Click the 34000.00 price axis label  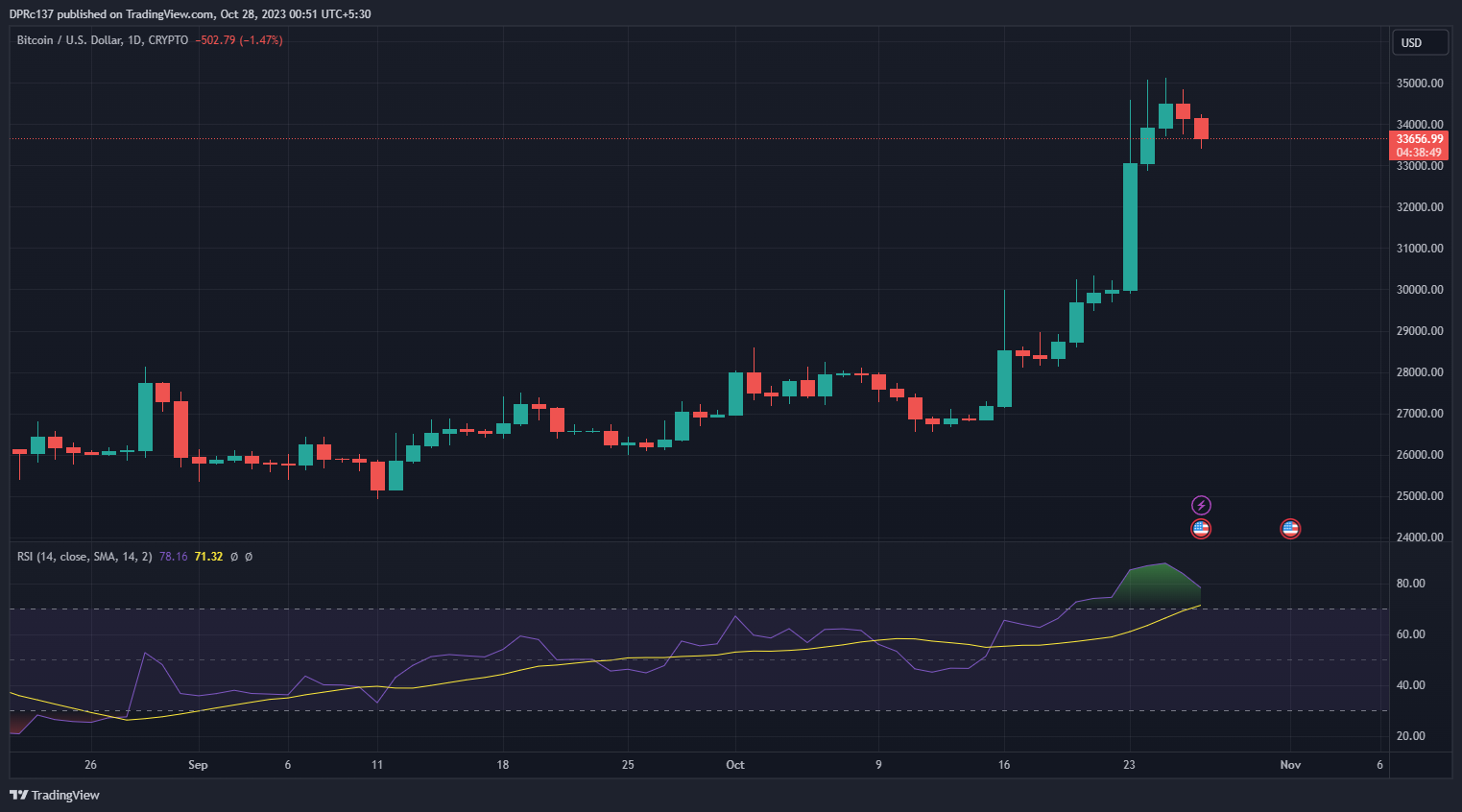click(1420, 125)
